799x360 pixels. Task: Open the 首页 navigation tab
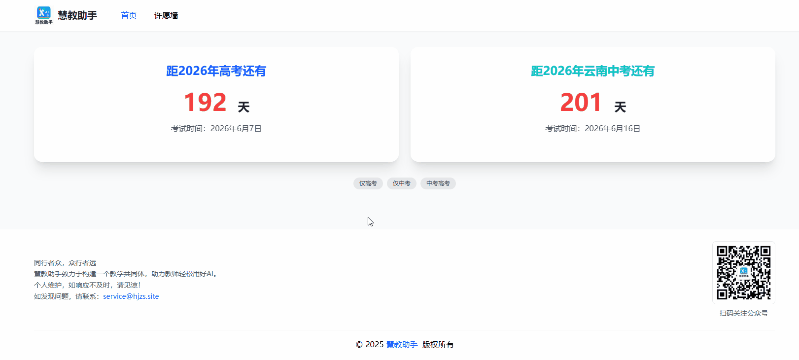128,16
